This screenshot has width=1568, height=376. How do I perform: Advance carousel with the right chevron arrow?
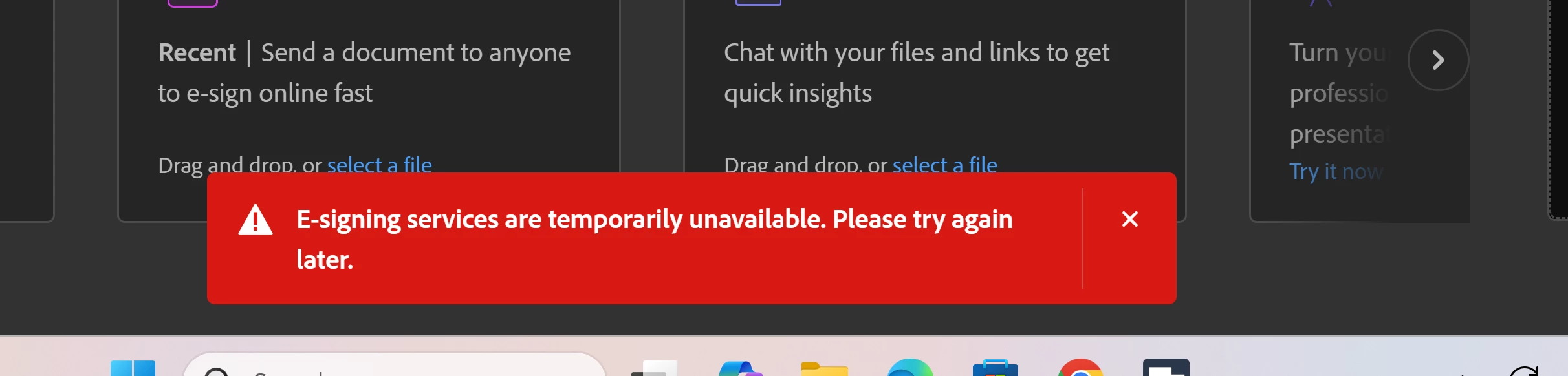pyautogui.click(x=1438, y=60)
